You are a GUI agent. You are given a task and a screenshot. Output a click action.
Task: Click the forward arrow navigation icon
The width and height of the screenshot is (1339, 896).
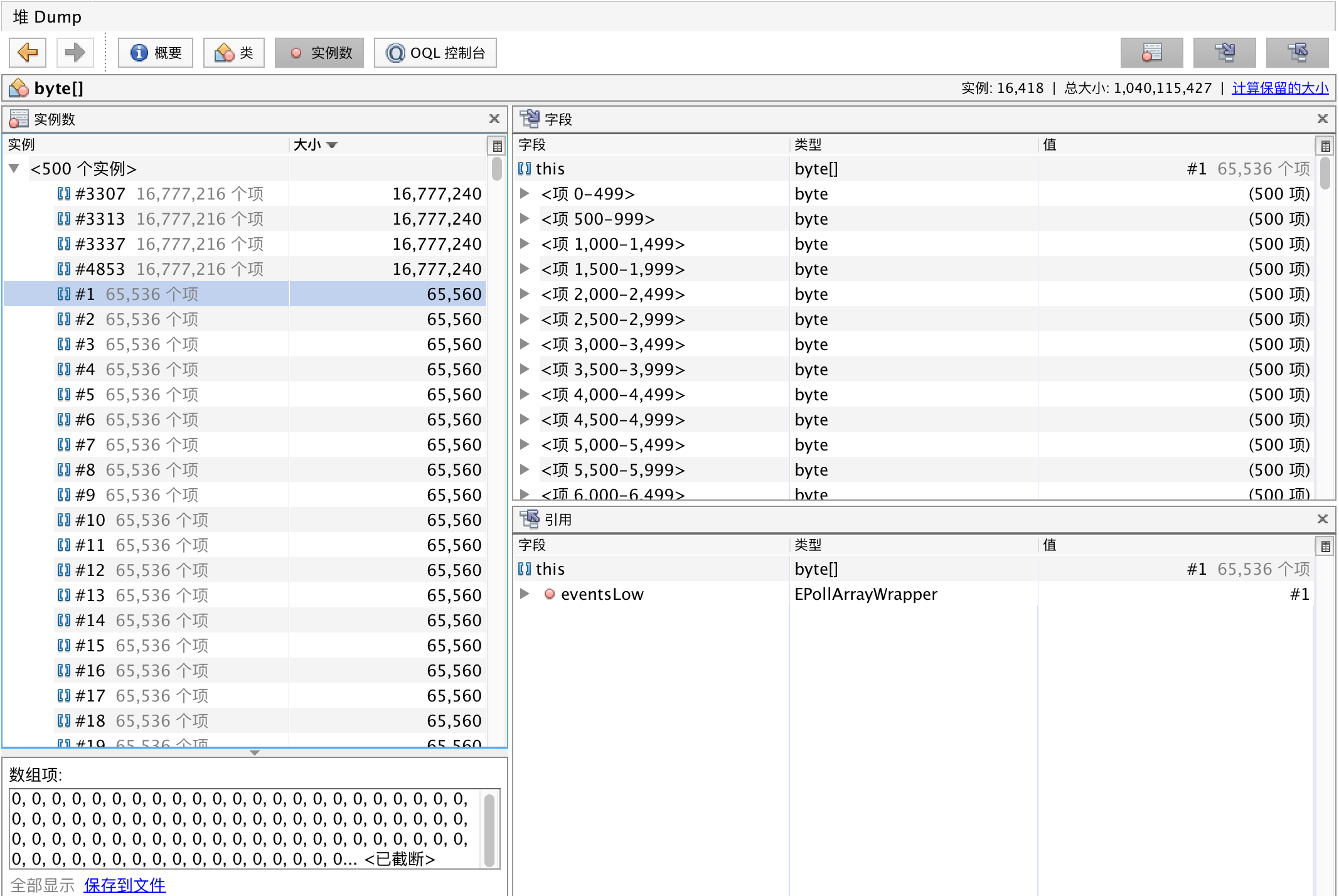(x=75, y=53)
